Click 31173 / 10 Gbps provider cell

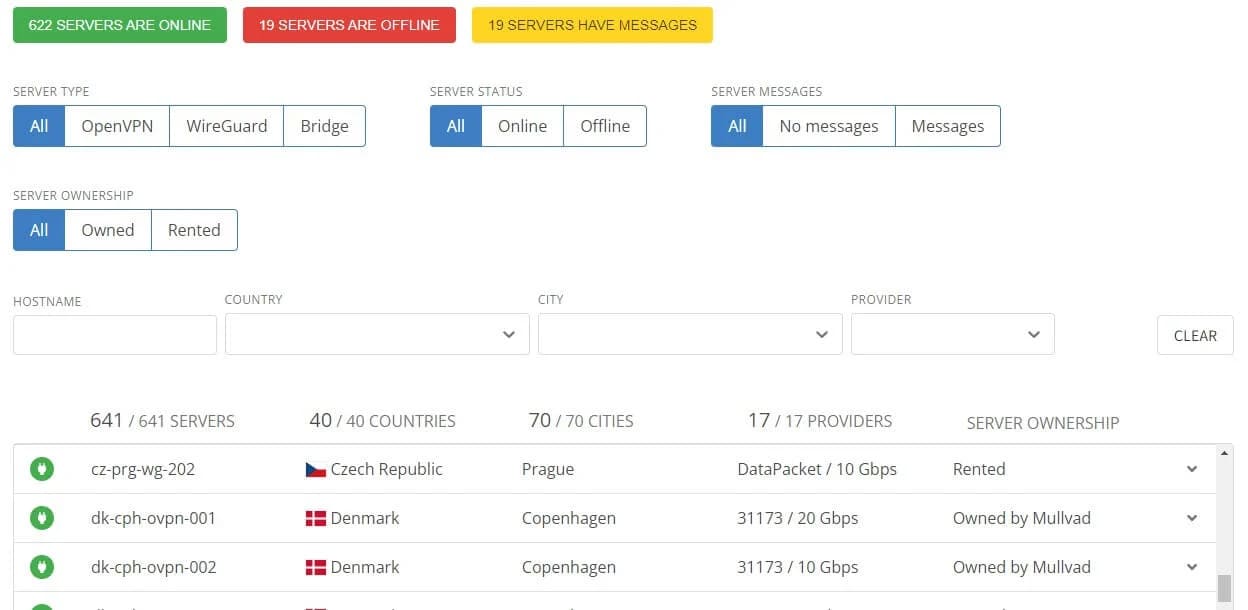coord(798,567)
